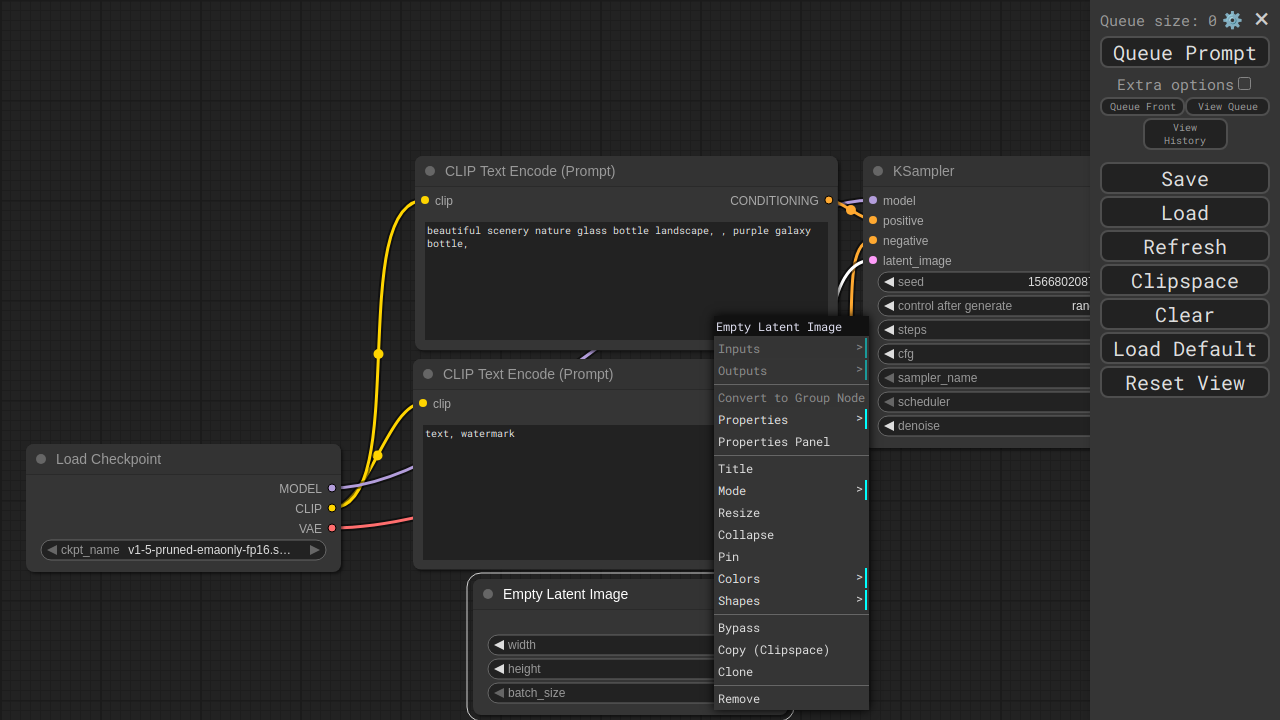Open the settings gear icon
Viewport: 1280px width, 720px height.
[1232, 20]
